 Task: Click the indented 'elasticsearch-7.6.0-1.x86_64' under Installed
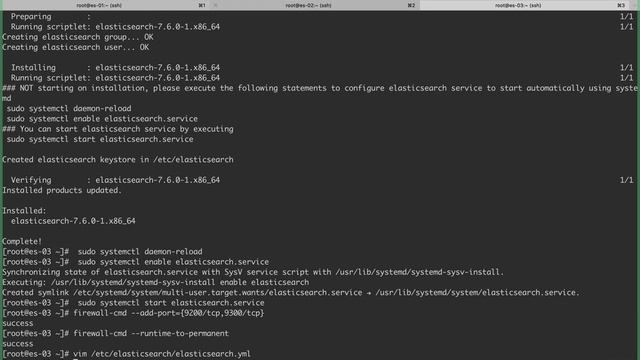click(x=73, y=220)
